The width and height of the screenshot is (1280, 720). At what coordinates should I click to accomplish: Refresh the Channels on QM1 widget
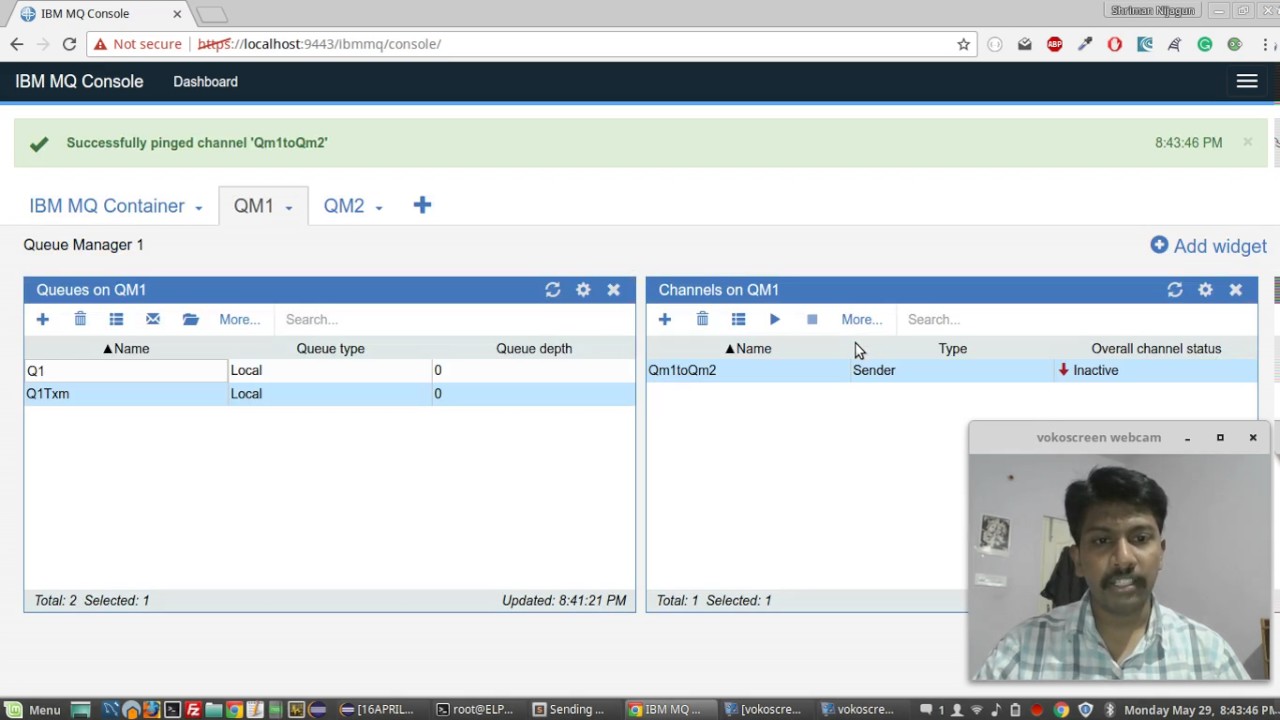tap(1175, 290)
